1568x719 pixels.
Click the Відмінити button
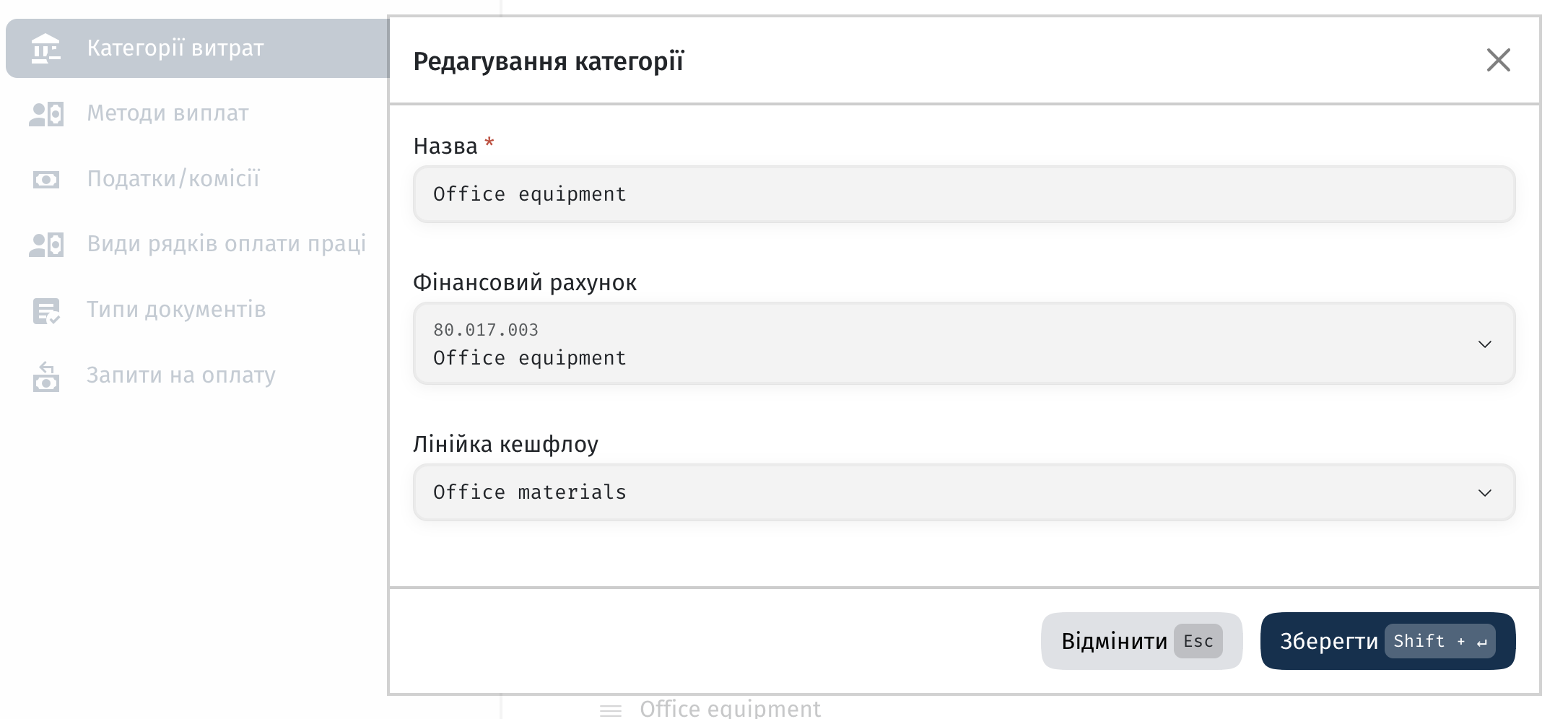pos(1141,641)
